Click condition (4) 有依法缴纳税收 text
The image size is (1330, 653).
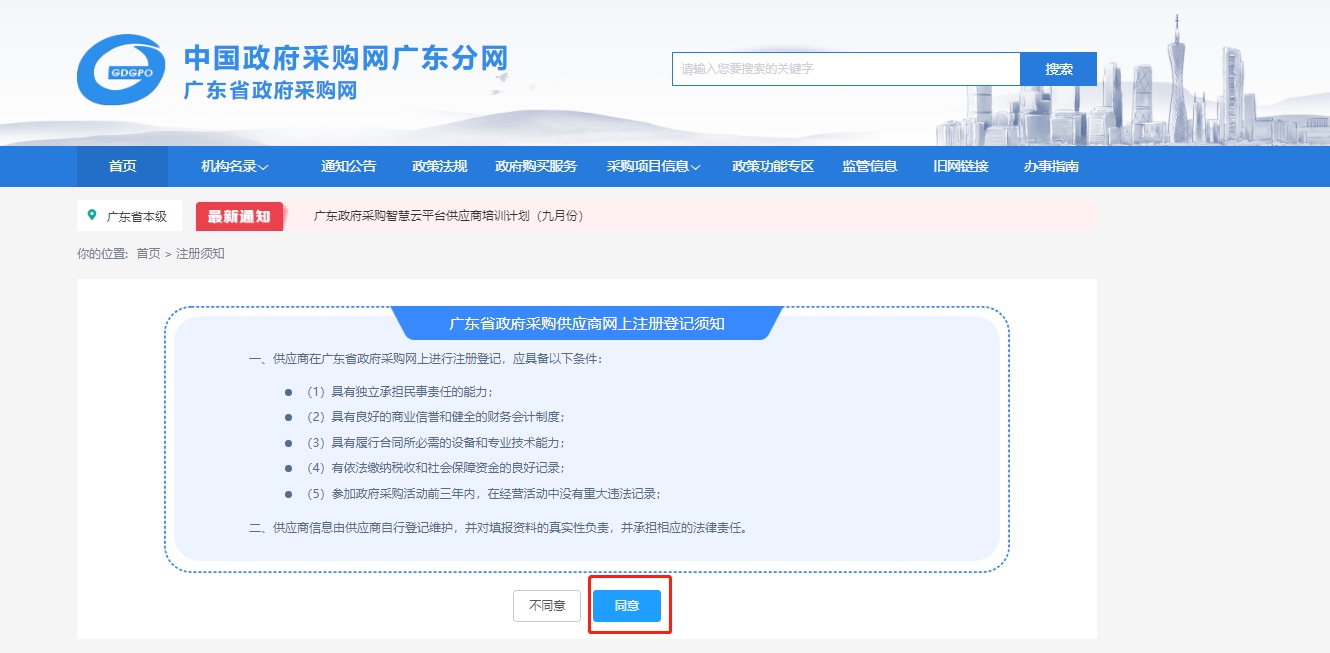435,468
